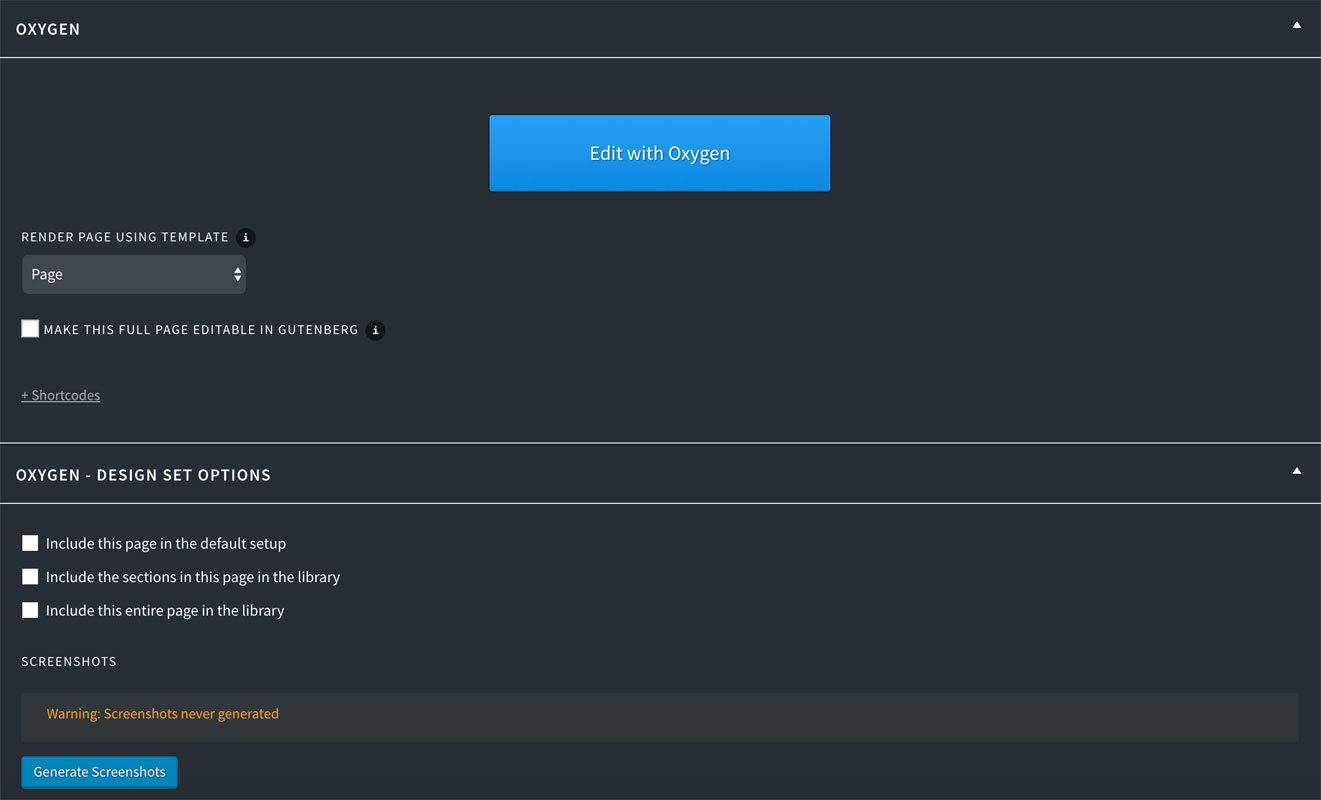Collapse the Oxygen panel
This screenshot has width=1321, height=800.
(x=1297, y=25)
